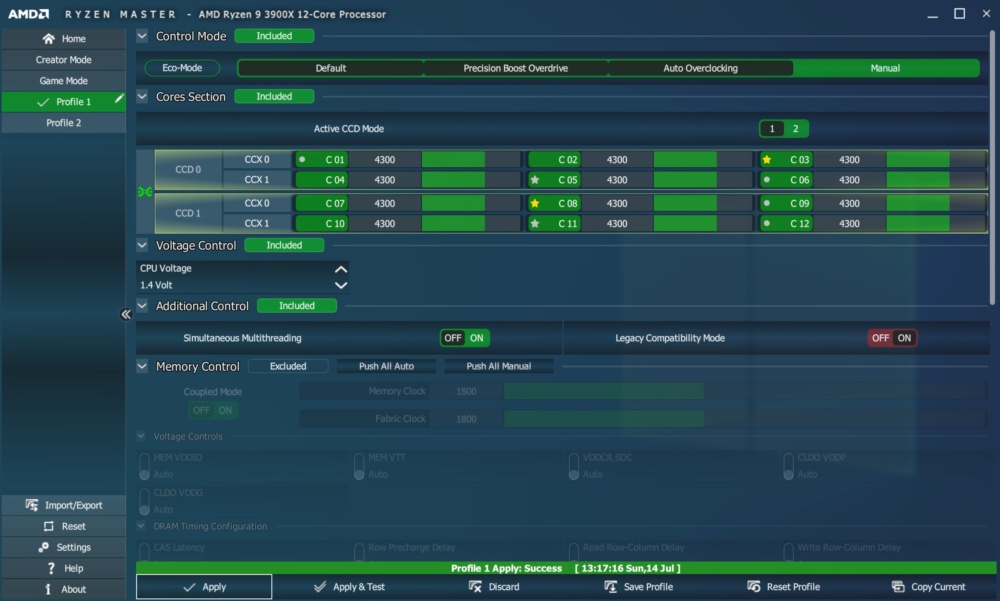Collapse the Cores Section chevron
1000x601 pixels.
pyautogui.click(x=142, y=96)
